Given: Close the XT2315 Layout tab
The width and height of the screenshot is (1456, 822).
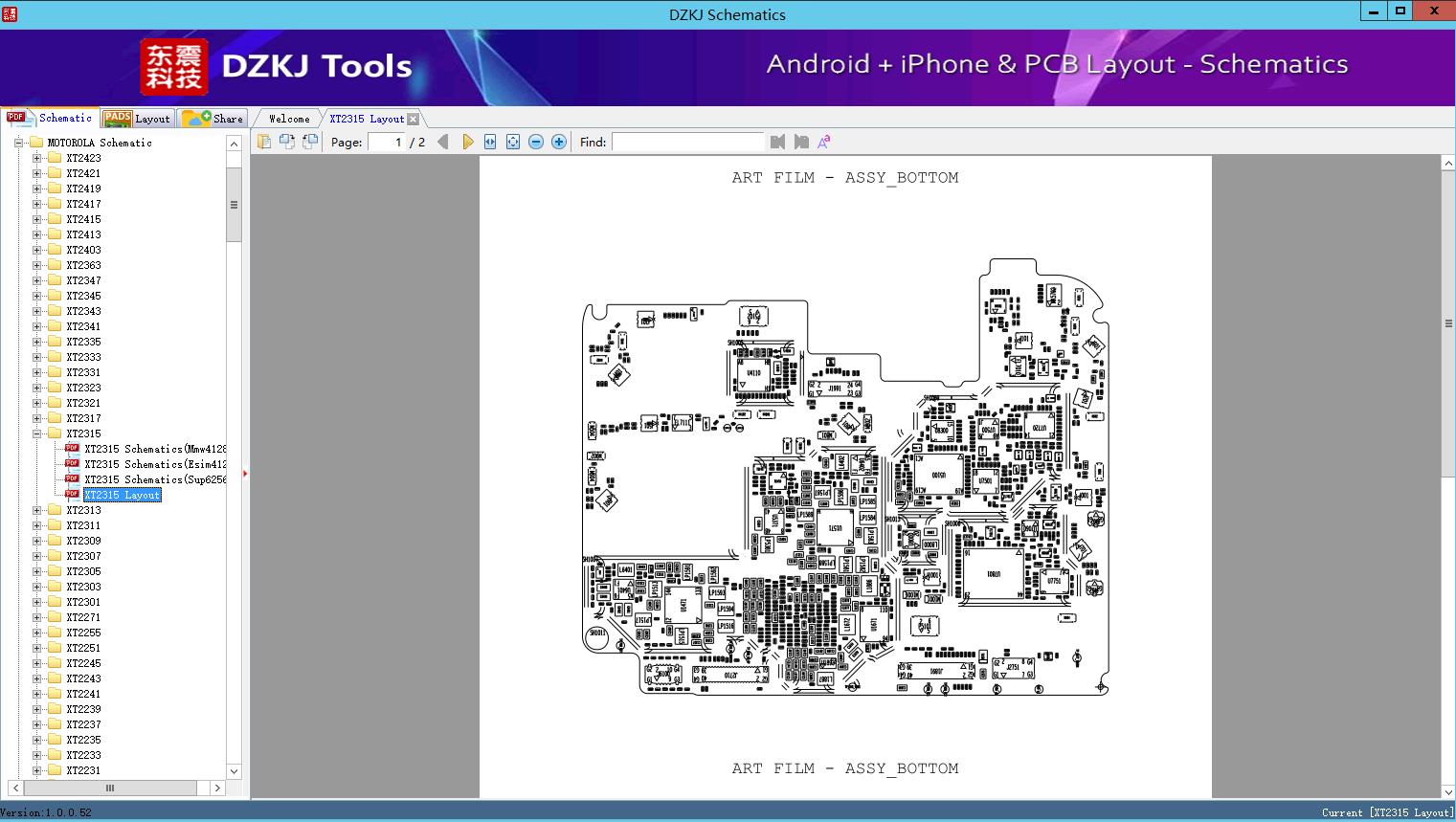Looking at the screenshot, I should (413, 119).
